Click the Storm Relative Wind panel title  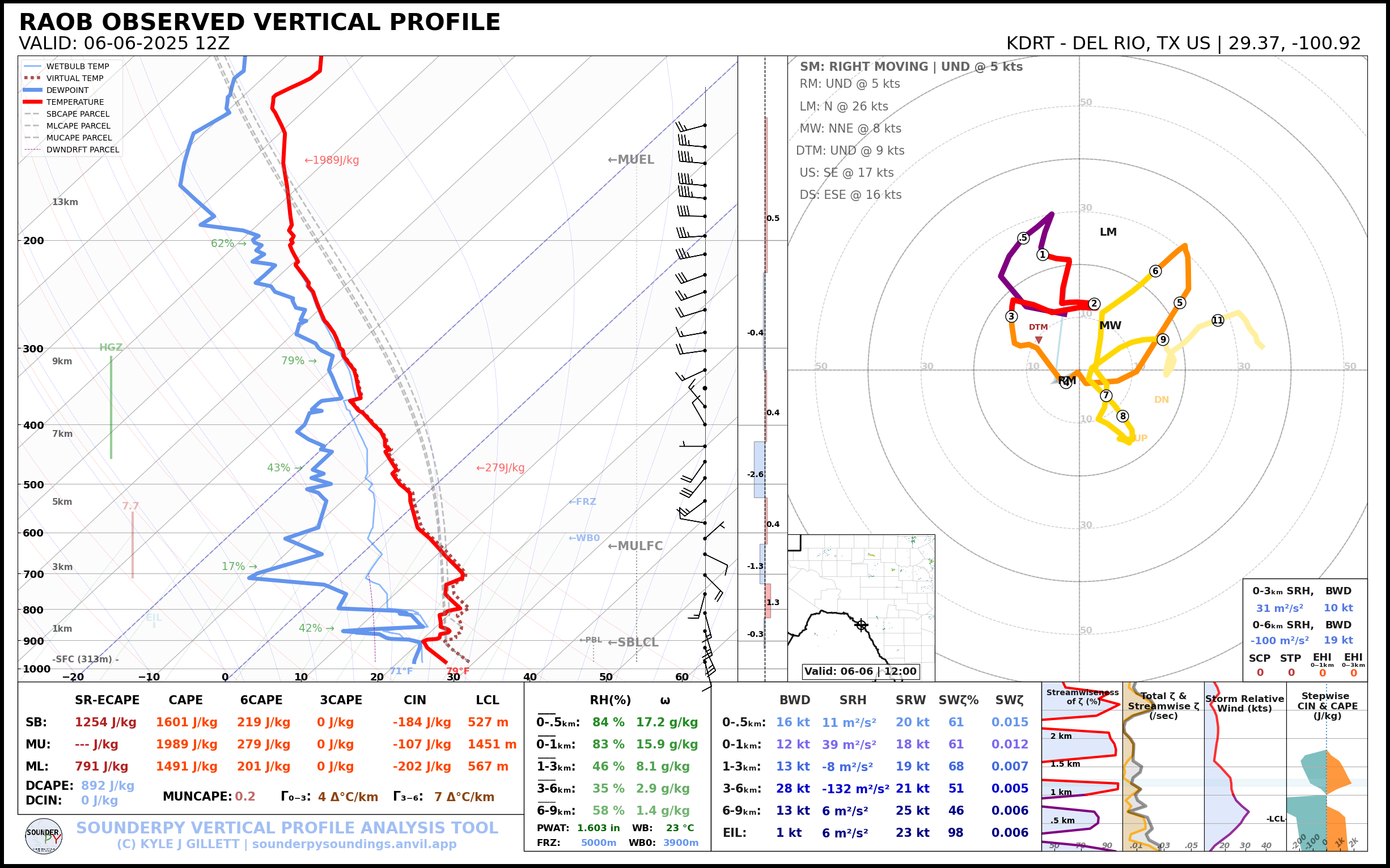1244,703
